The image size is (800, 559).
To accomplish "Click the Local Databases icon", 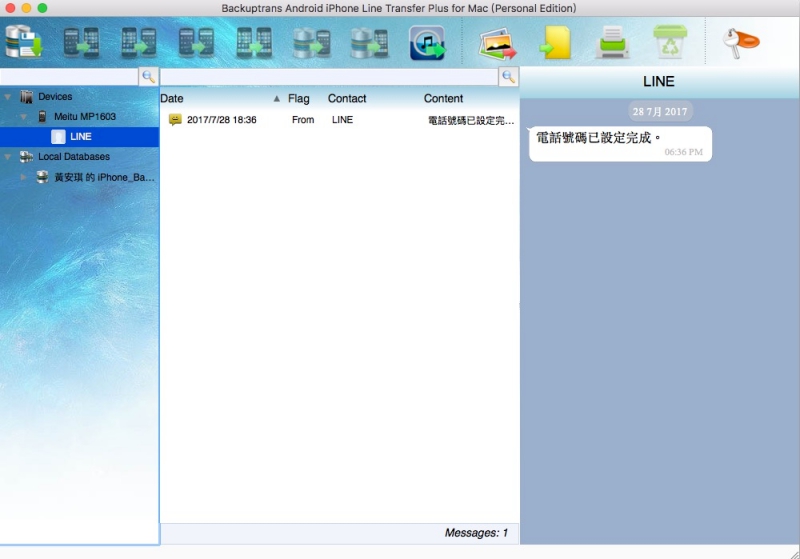I will (26, 157).
